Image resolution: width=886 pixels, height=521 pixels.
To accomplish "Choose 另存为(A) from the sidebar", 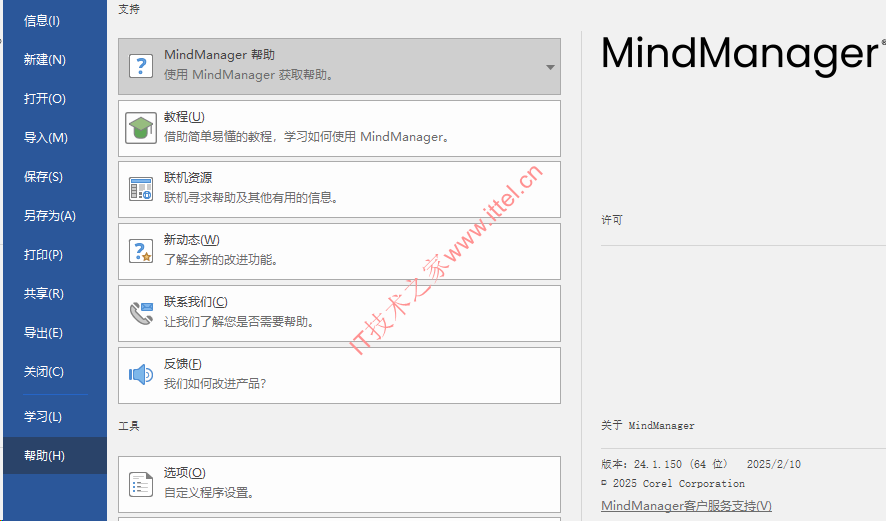I will pyautogui.click(x=50, y=216).
